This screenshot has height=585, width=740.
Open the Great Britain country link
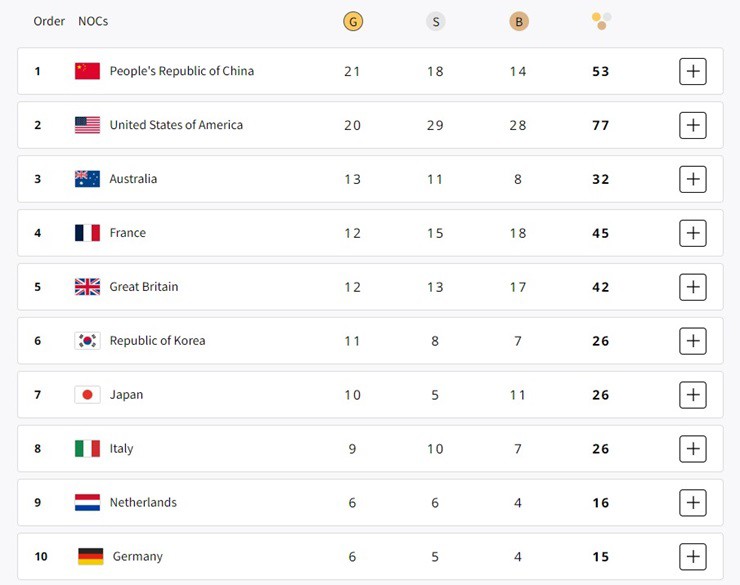click(144, 287)
